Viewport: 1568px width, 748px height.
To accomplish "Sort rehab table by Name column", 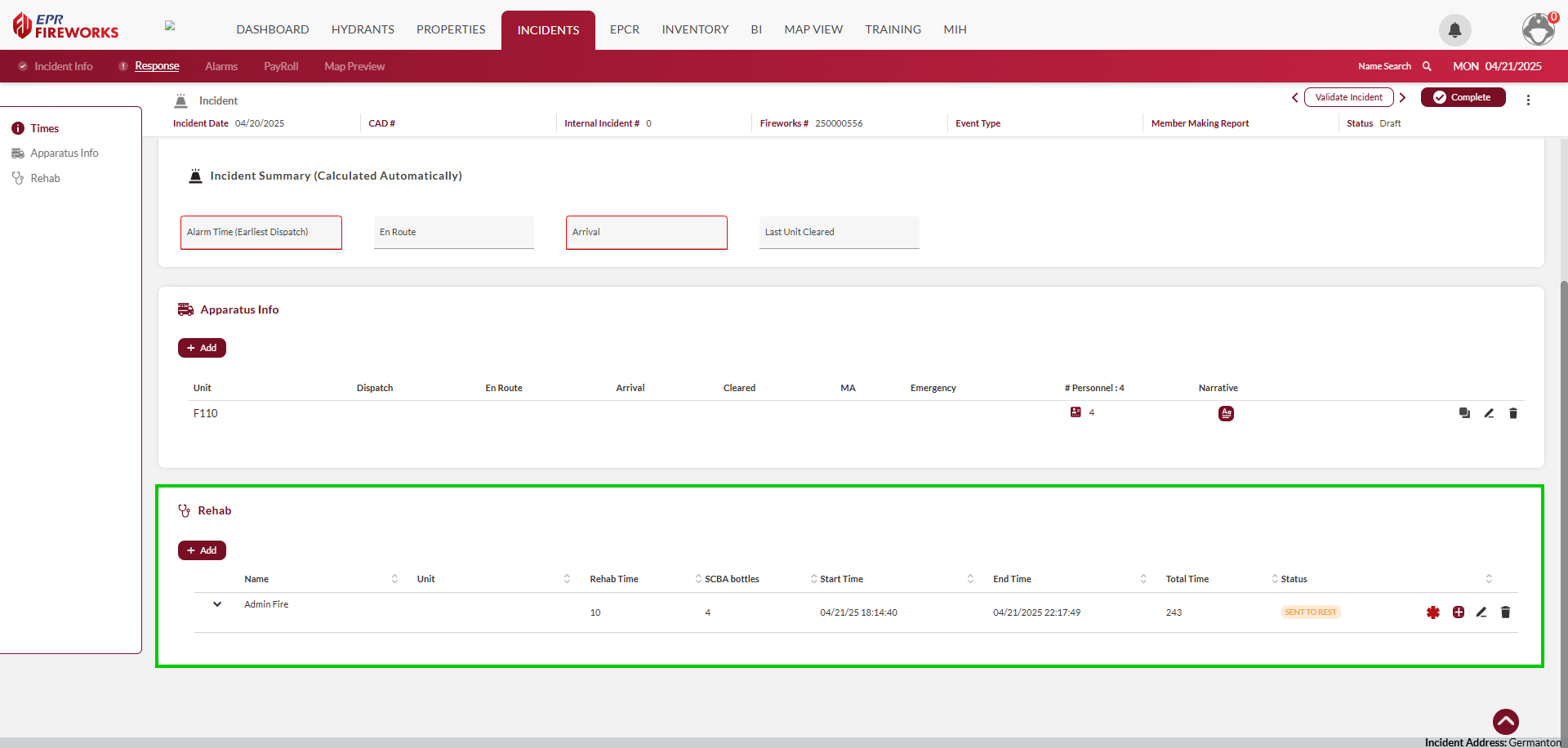I will point(394,579).
